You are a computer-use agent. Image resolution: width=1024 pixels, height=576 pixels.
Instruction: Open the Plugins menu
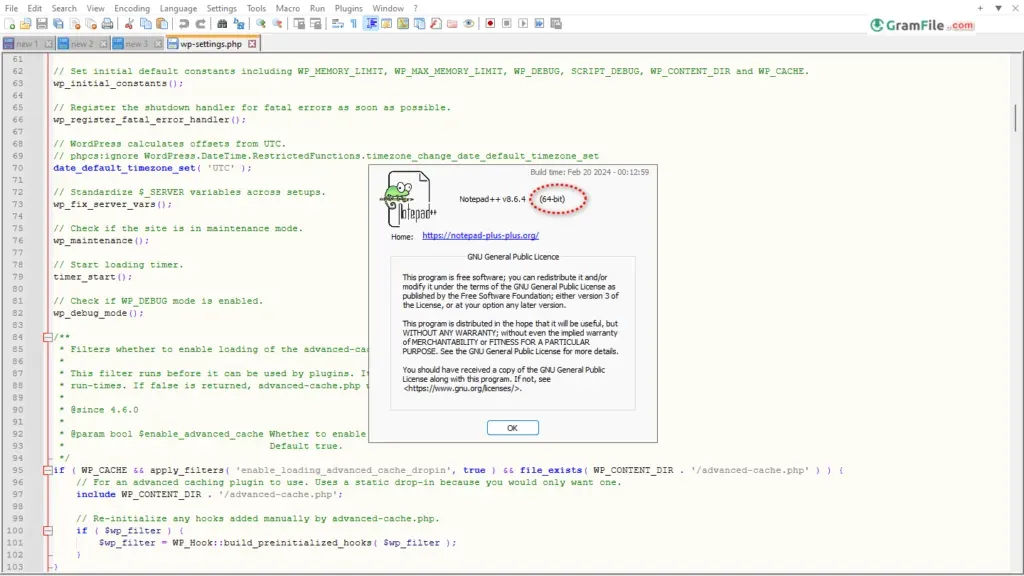pos(349,8)
